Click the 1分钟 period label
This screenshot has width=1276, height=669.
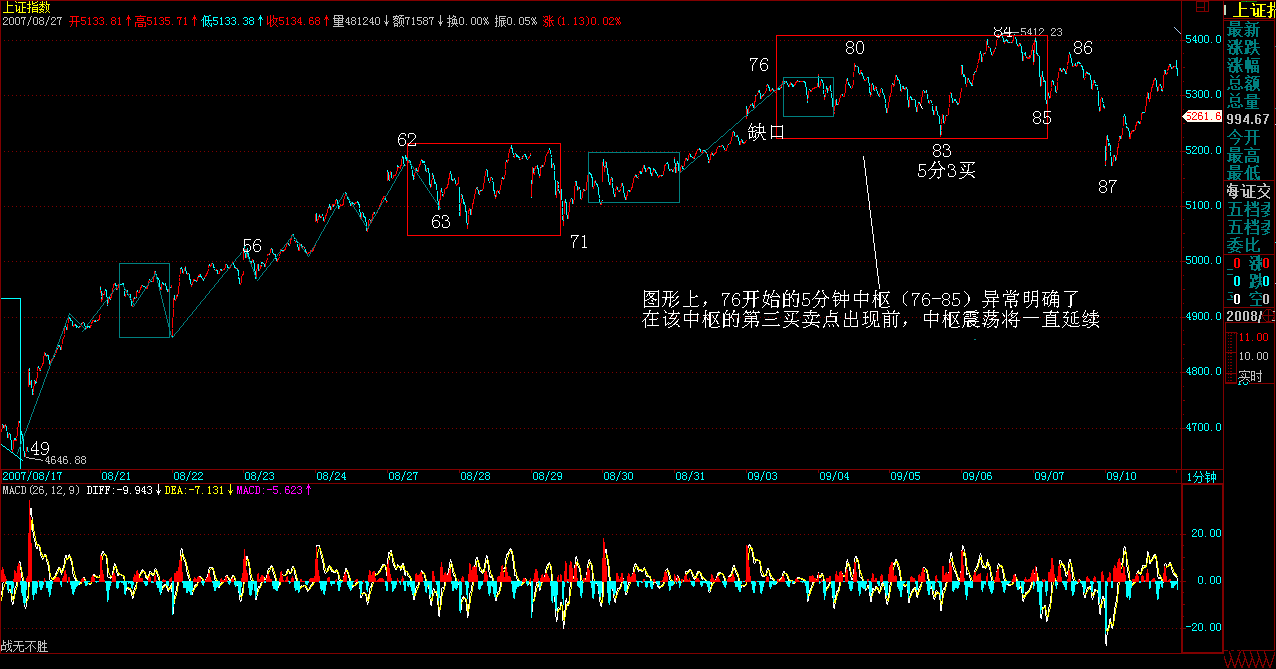pyautogui.click(x=1202, y=477)
